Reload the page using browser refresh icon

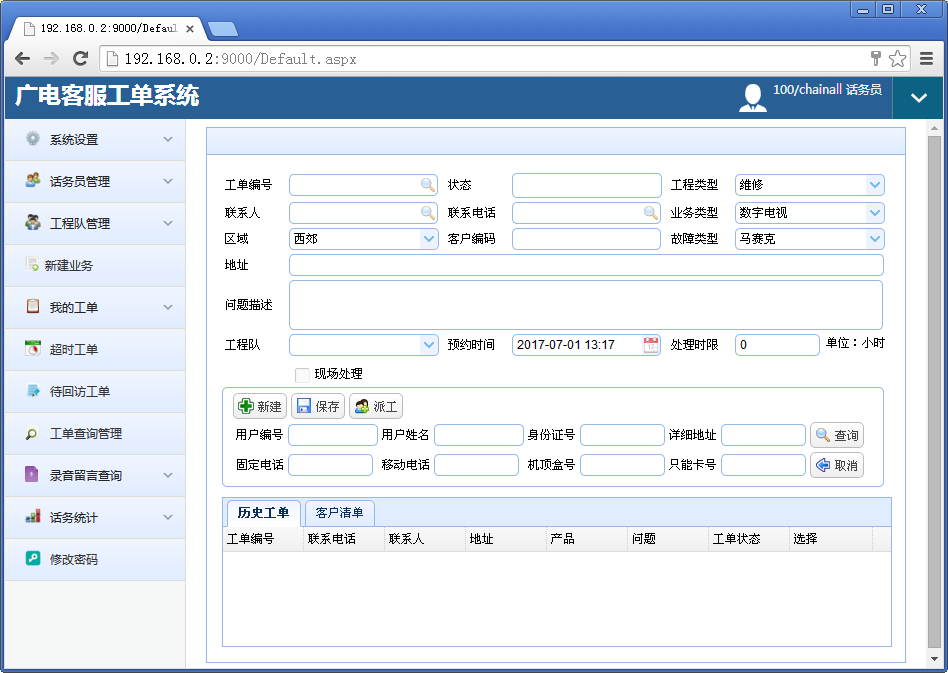[81, 58]
